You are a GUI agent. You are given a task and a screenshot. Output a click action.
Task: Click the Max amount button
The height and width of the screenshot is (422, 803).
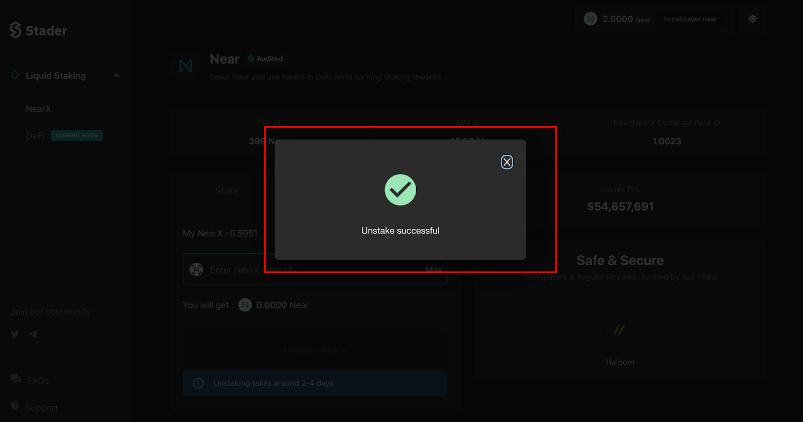pyautogui.click(x=434, y=269)
